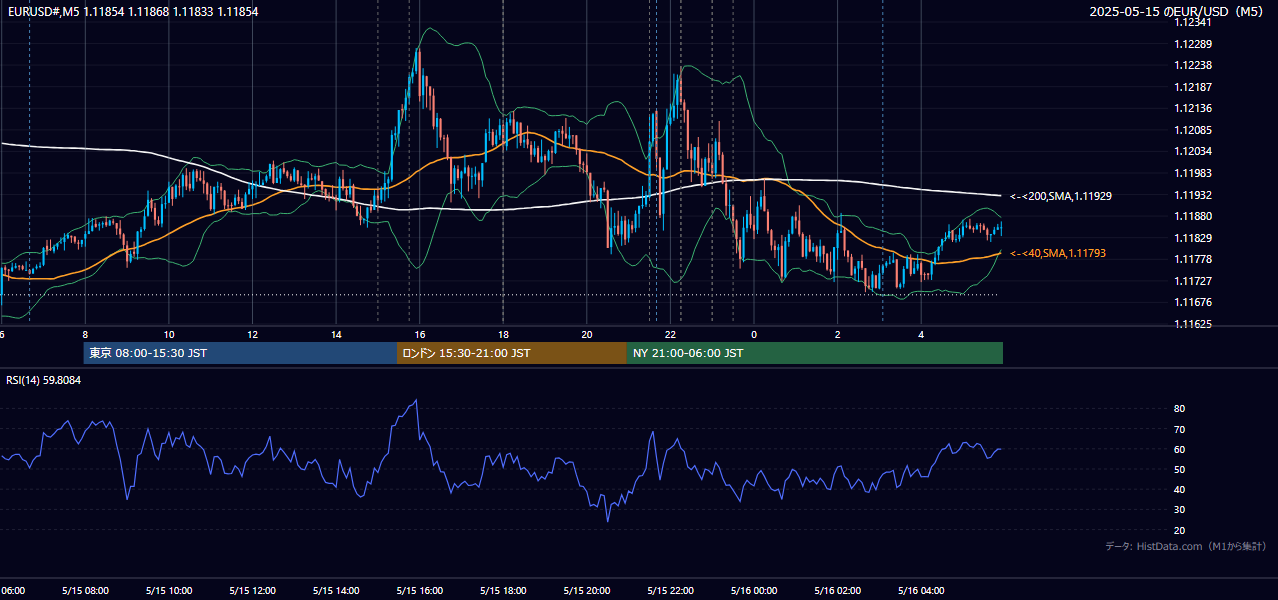Click price axis value 1.11778
Screen dimensions: 1278x600
[x=1194, y=259]
